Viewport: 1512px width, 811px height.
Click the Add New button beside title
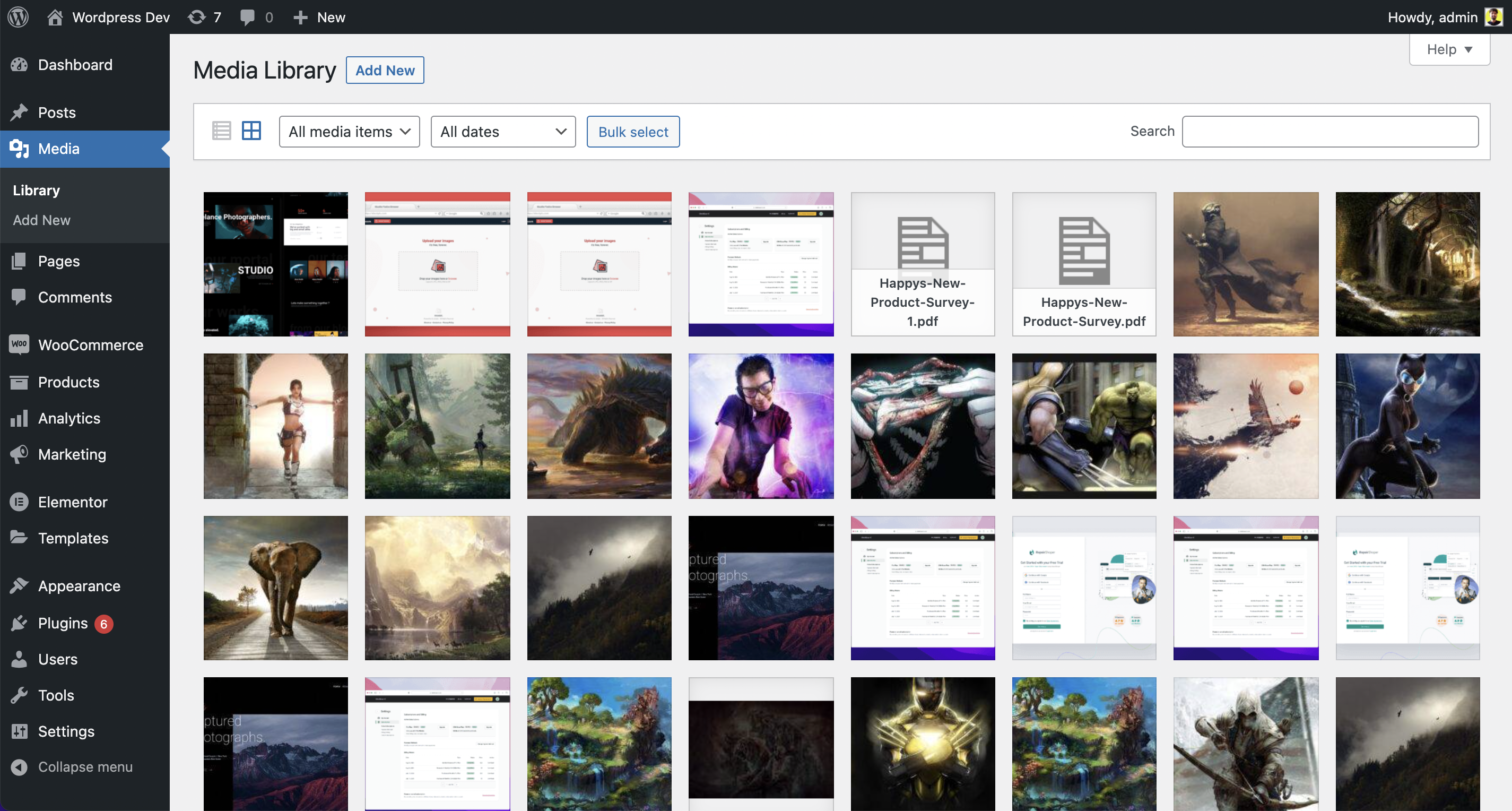(x=385, y=71)
